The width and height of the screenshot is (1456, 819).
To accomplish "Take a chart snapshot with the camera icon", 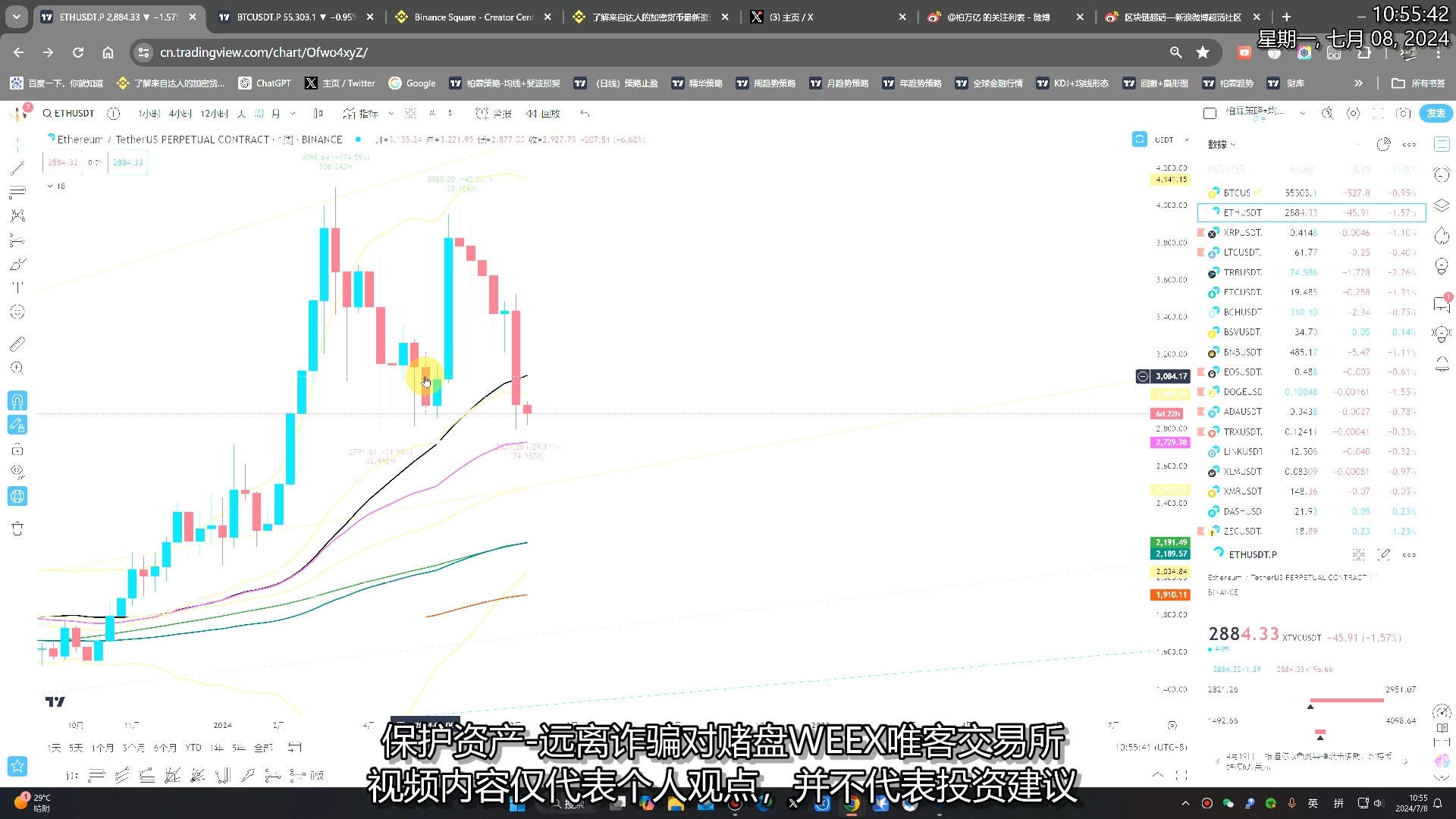I will click(x=1404, y=113).
